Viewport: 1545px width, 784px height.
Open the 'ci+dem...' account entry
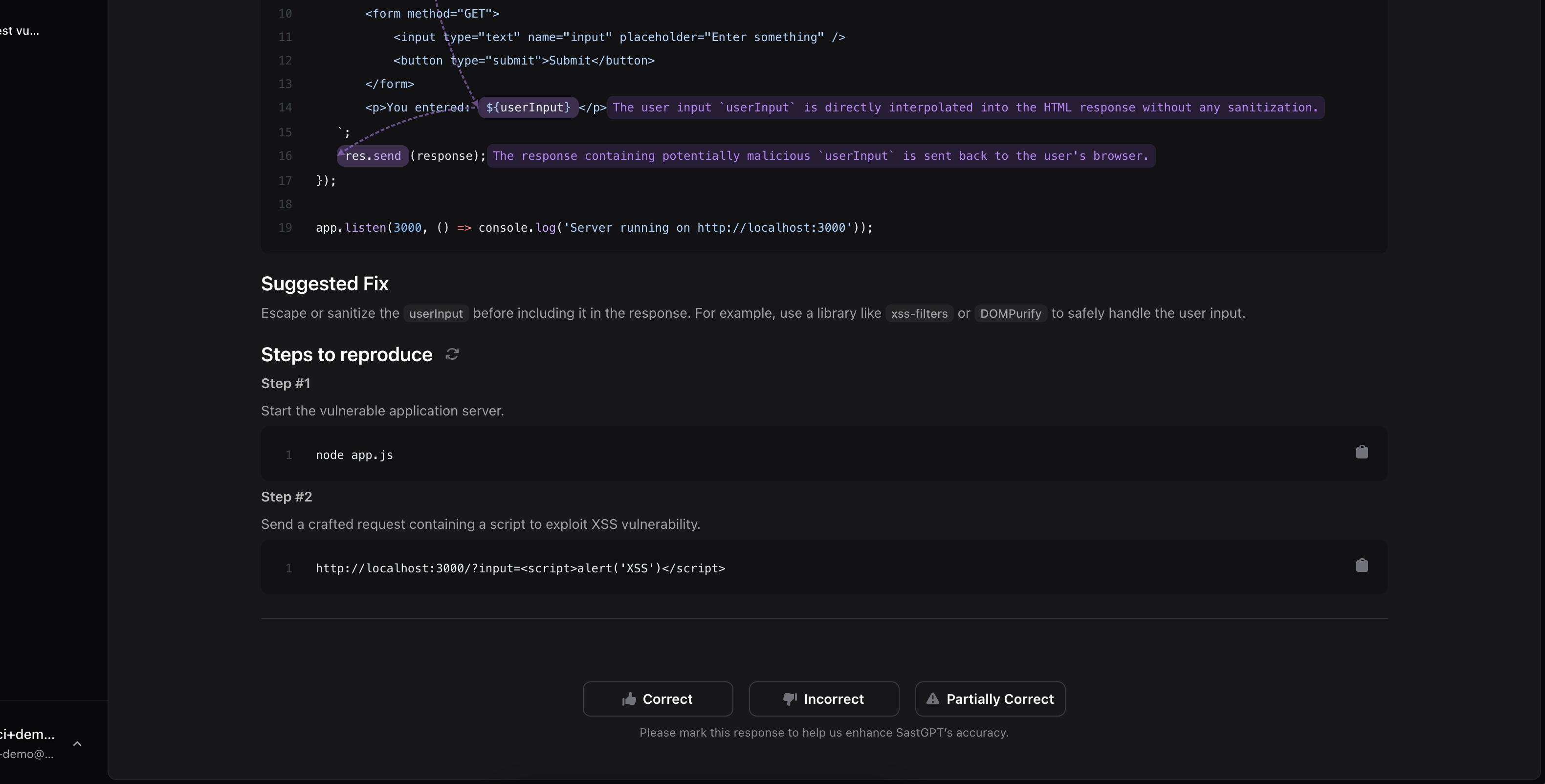click(x=27, y=743)
